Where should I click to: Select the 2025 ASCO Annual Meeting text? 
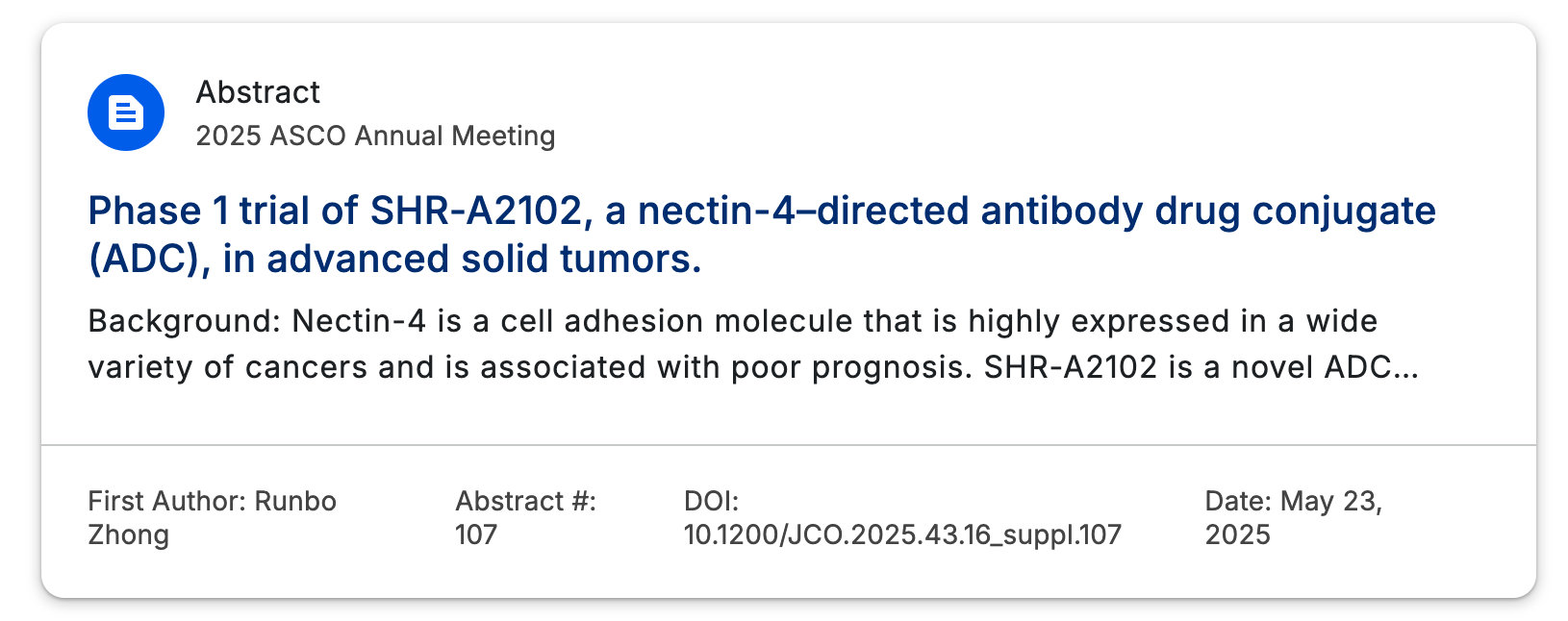(375, 136)
